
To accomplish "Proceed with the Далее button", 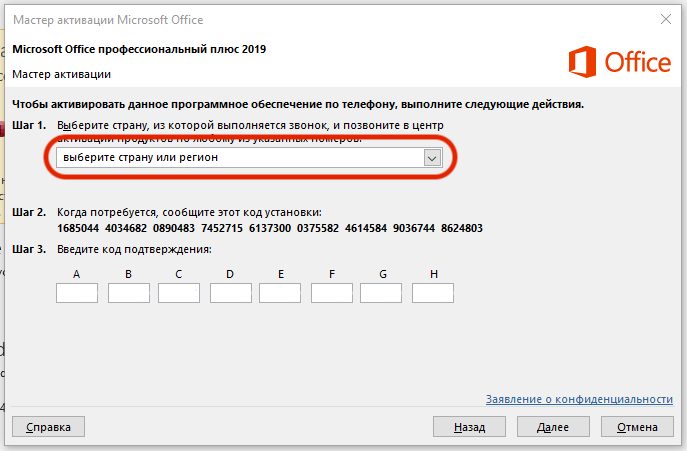I will [x=552, y=427].
